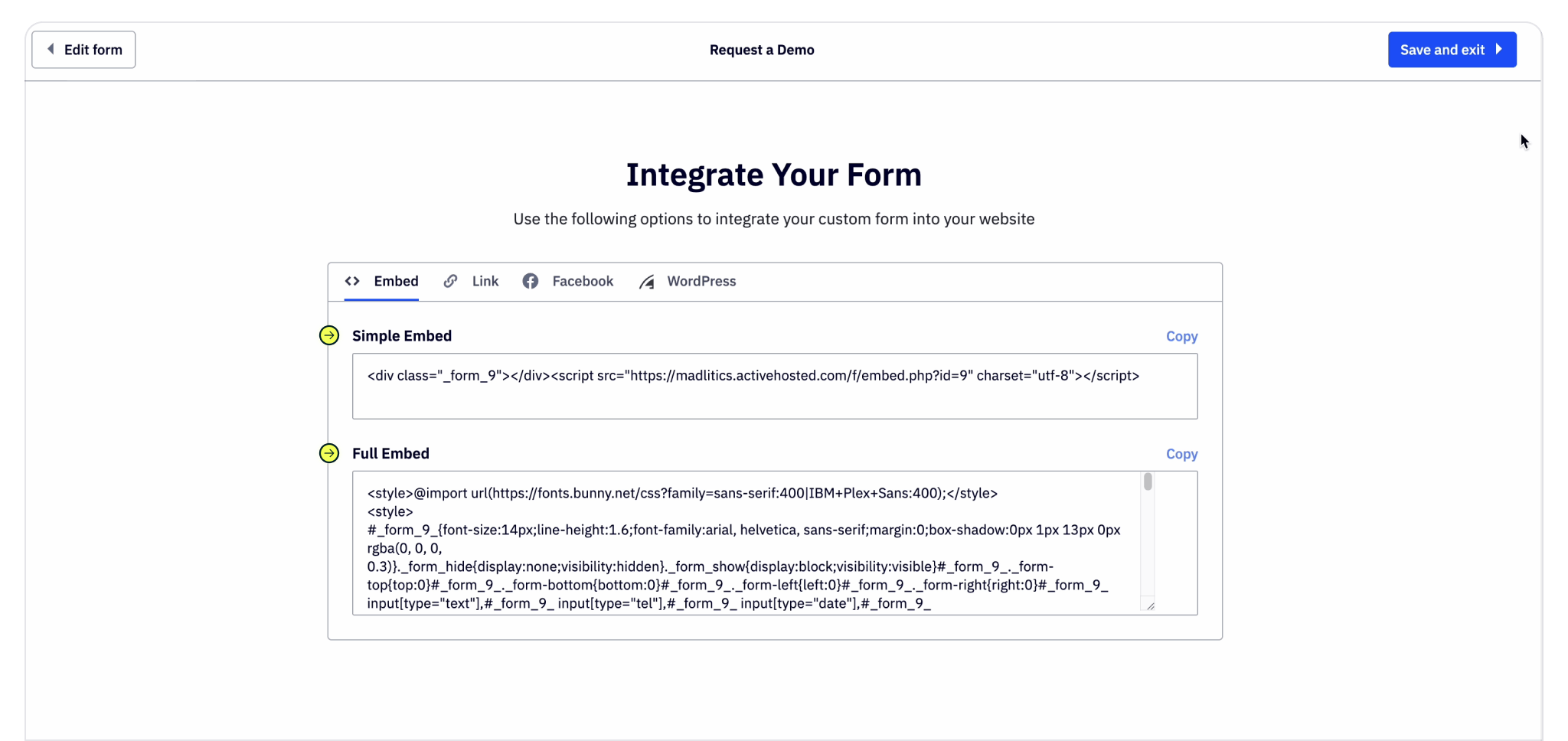Screen dimensions: 1568x741
Task: Open the WordPress tab
Action: (x=688, y=281)
